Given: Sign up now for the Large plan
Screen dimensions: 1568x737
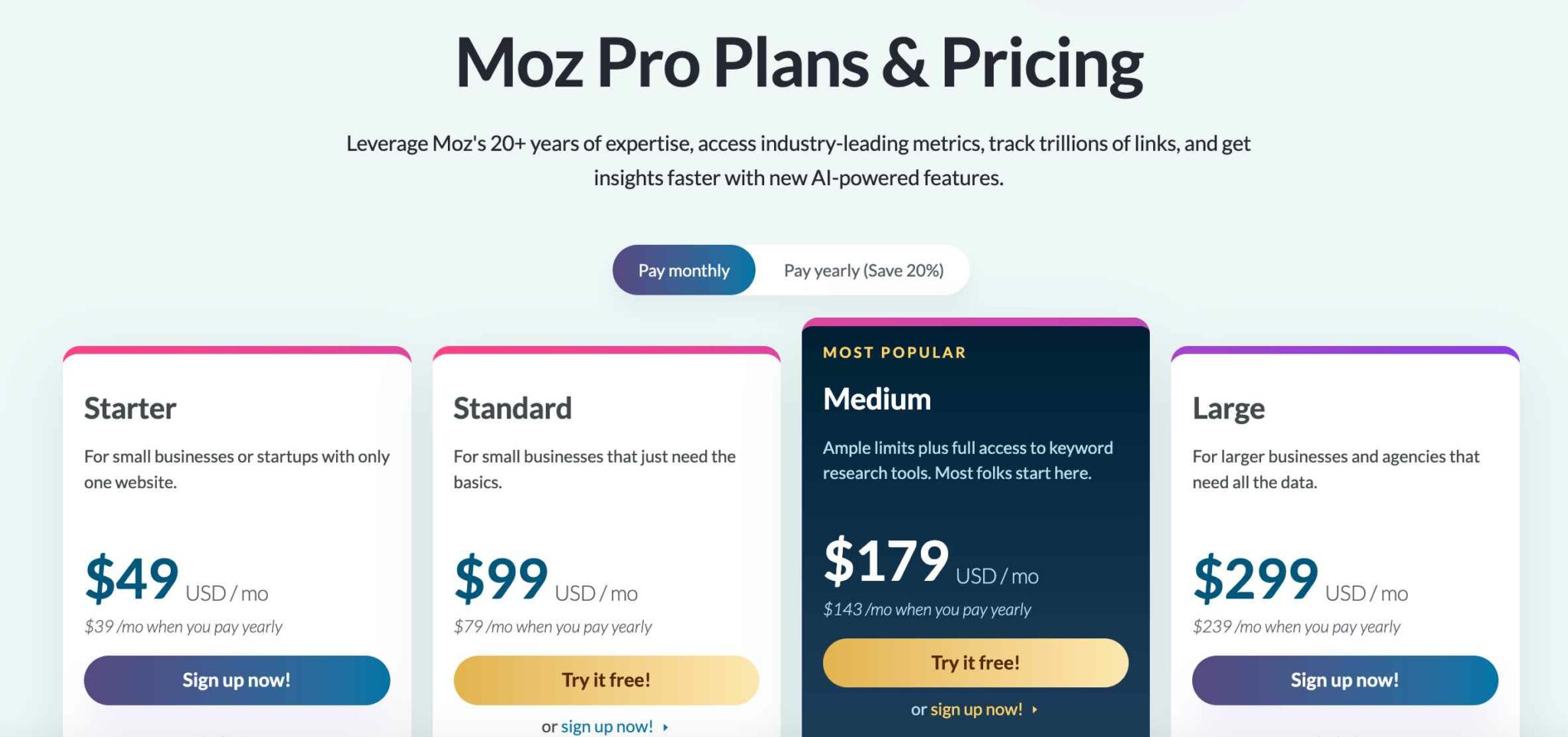Looking at the screenshot, I should pyautogui.click(x=1344, y=680).
